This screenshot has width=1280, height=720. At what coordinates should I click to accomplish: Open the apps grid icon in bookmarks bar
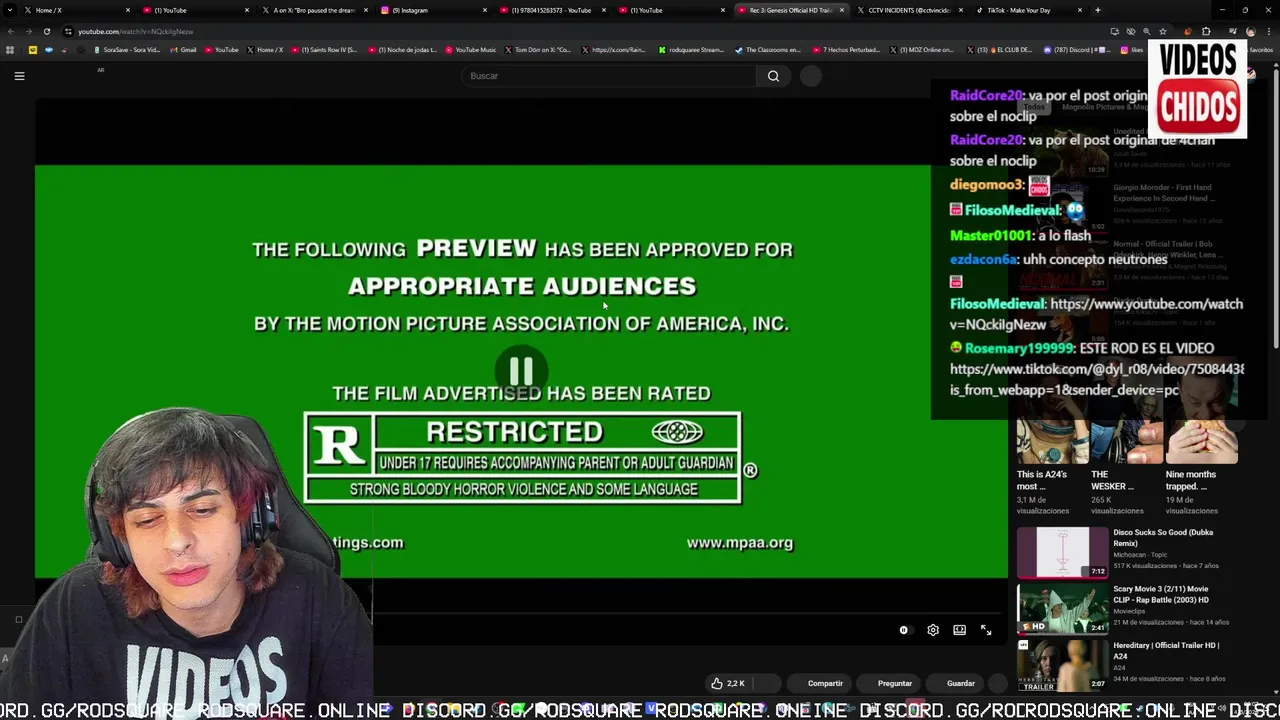(x=10, y=50)
